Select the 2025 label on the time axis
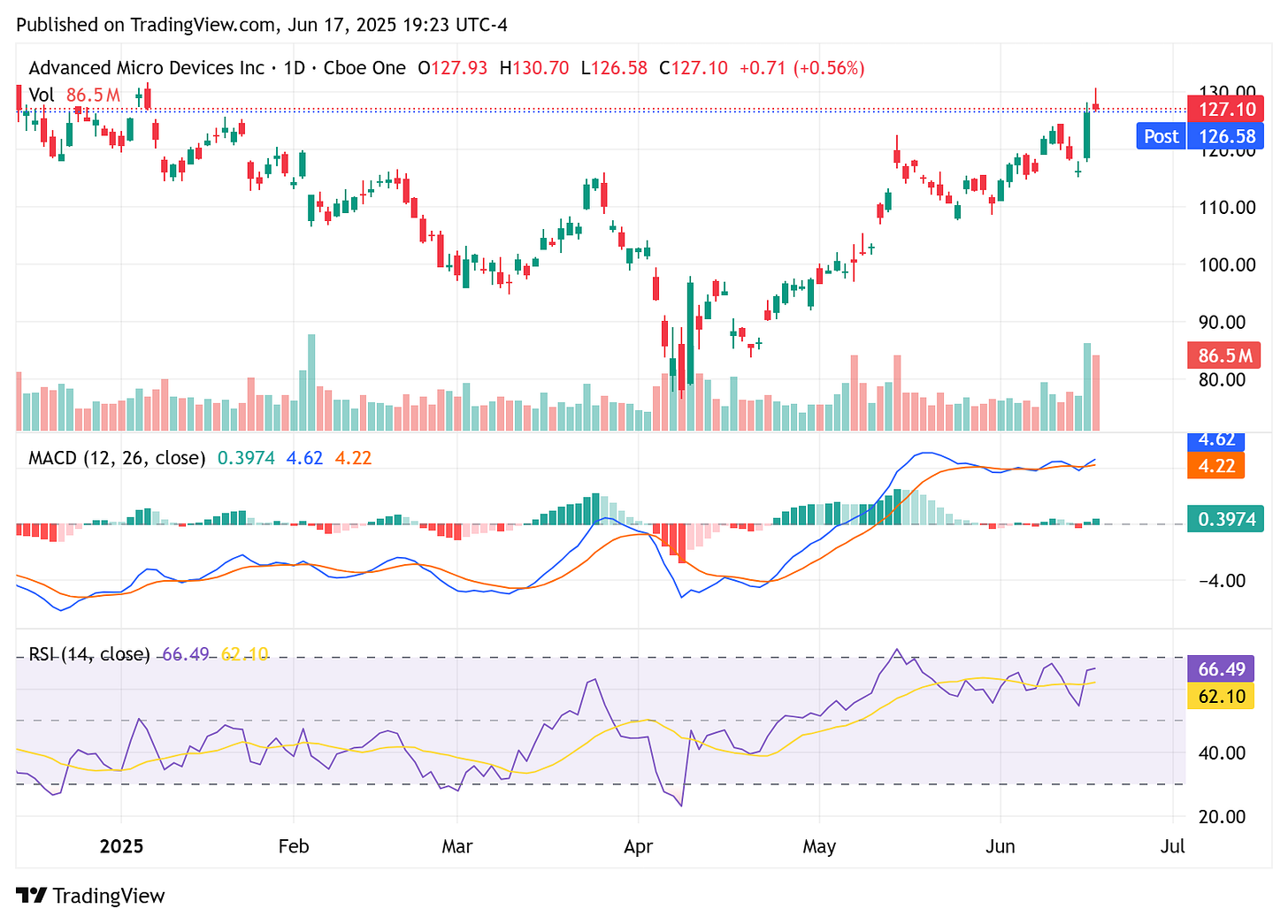Screen dimensions: 1288x924 pos(122,846)
